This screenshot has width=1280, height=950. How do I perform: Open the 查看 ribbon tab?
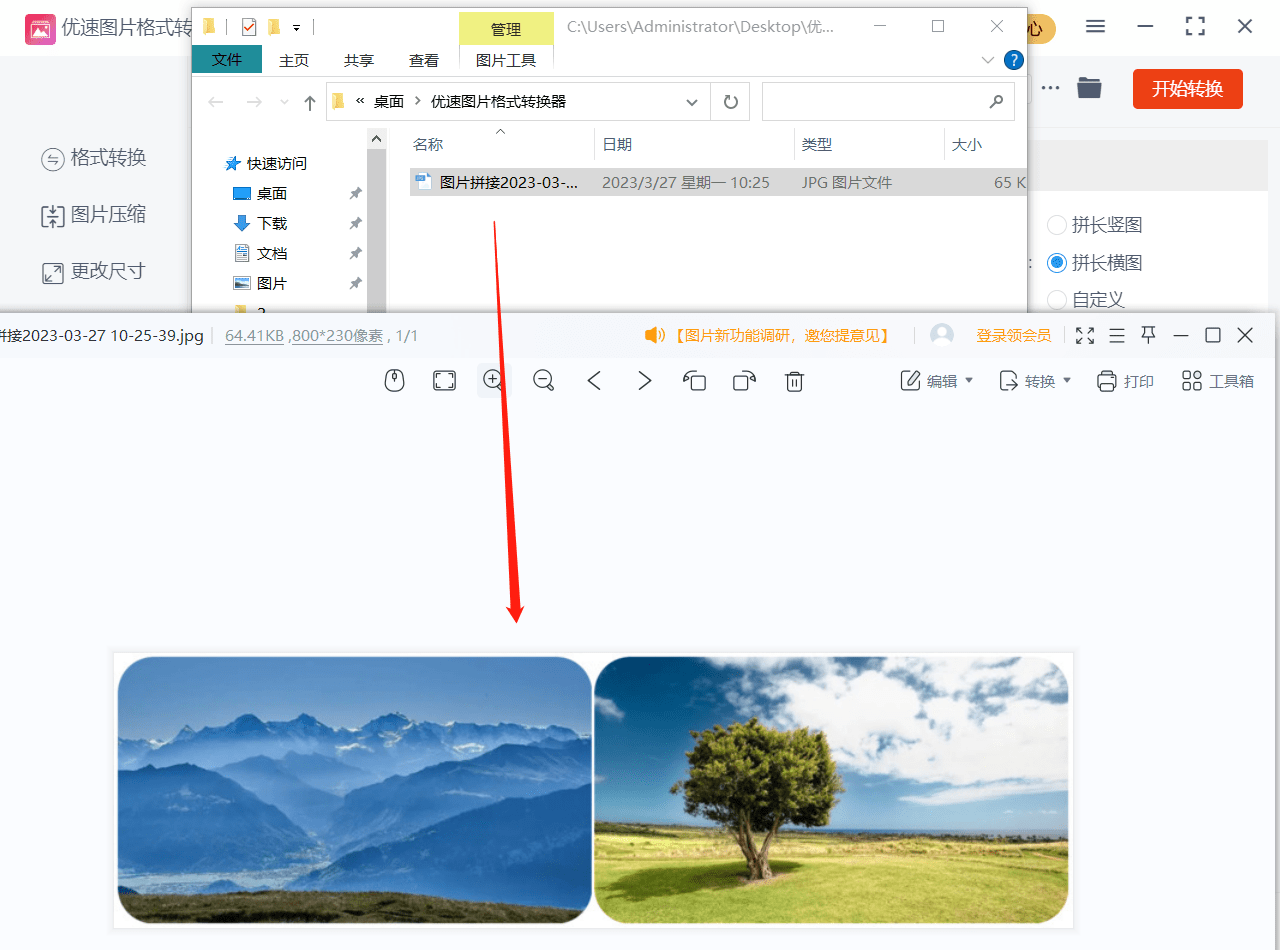click(424, 60)
